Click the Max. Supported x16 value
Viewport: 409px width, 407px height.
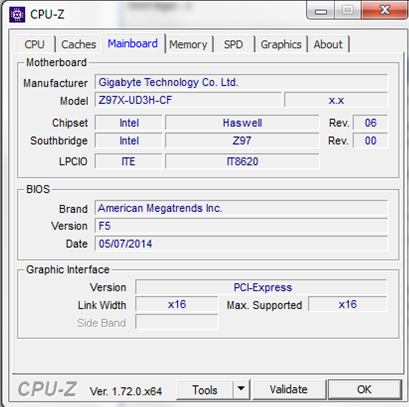click(348, 304)
